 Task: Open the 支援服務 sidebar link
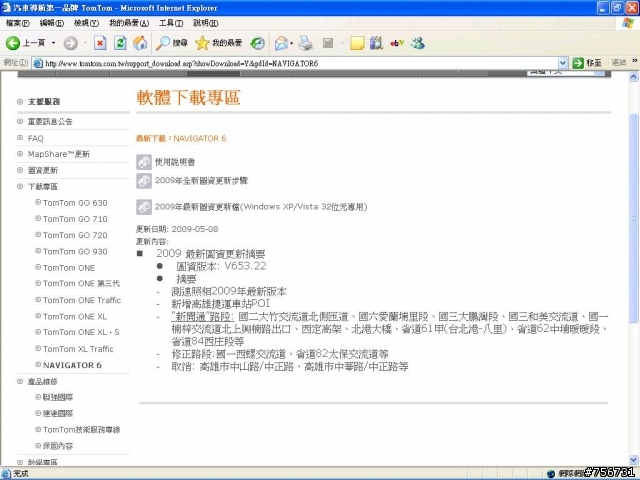(x=44, y=102)
